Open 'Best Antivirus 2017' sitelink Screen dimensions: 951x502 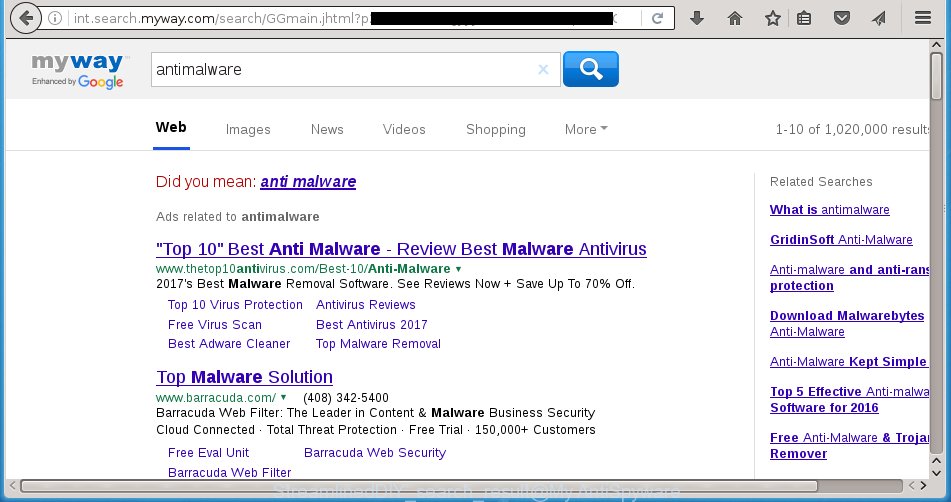click(372, 324)
